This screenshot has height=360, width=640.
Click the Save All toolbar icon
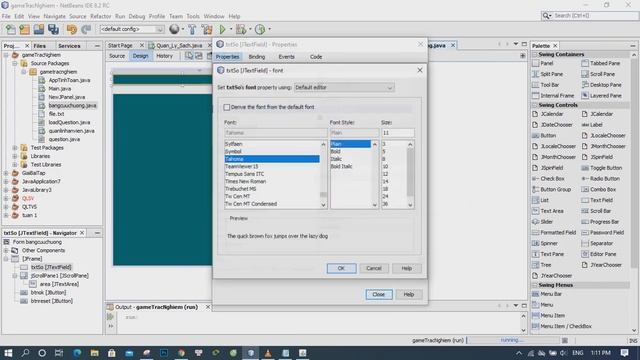(53, 29)
